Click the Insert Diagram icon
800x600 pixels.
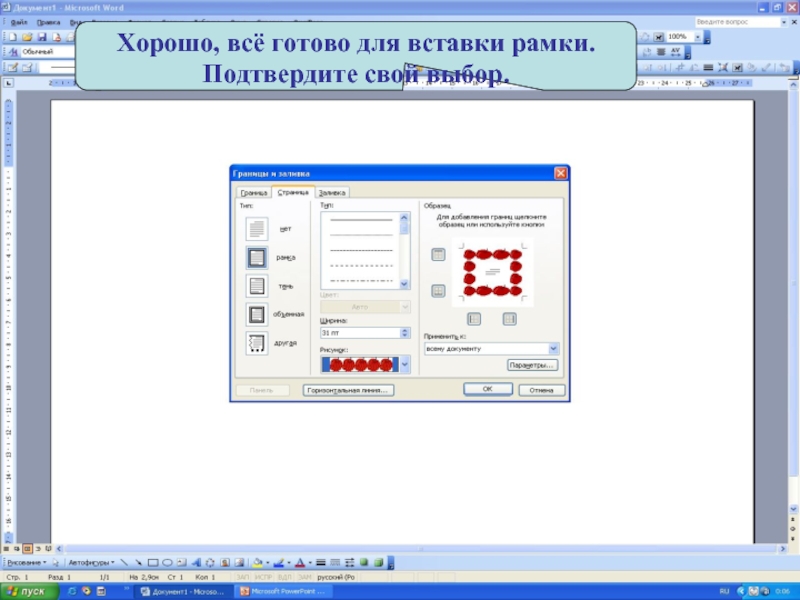tap(210, 563)
